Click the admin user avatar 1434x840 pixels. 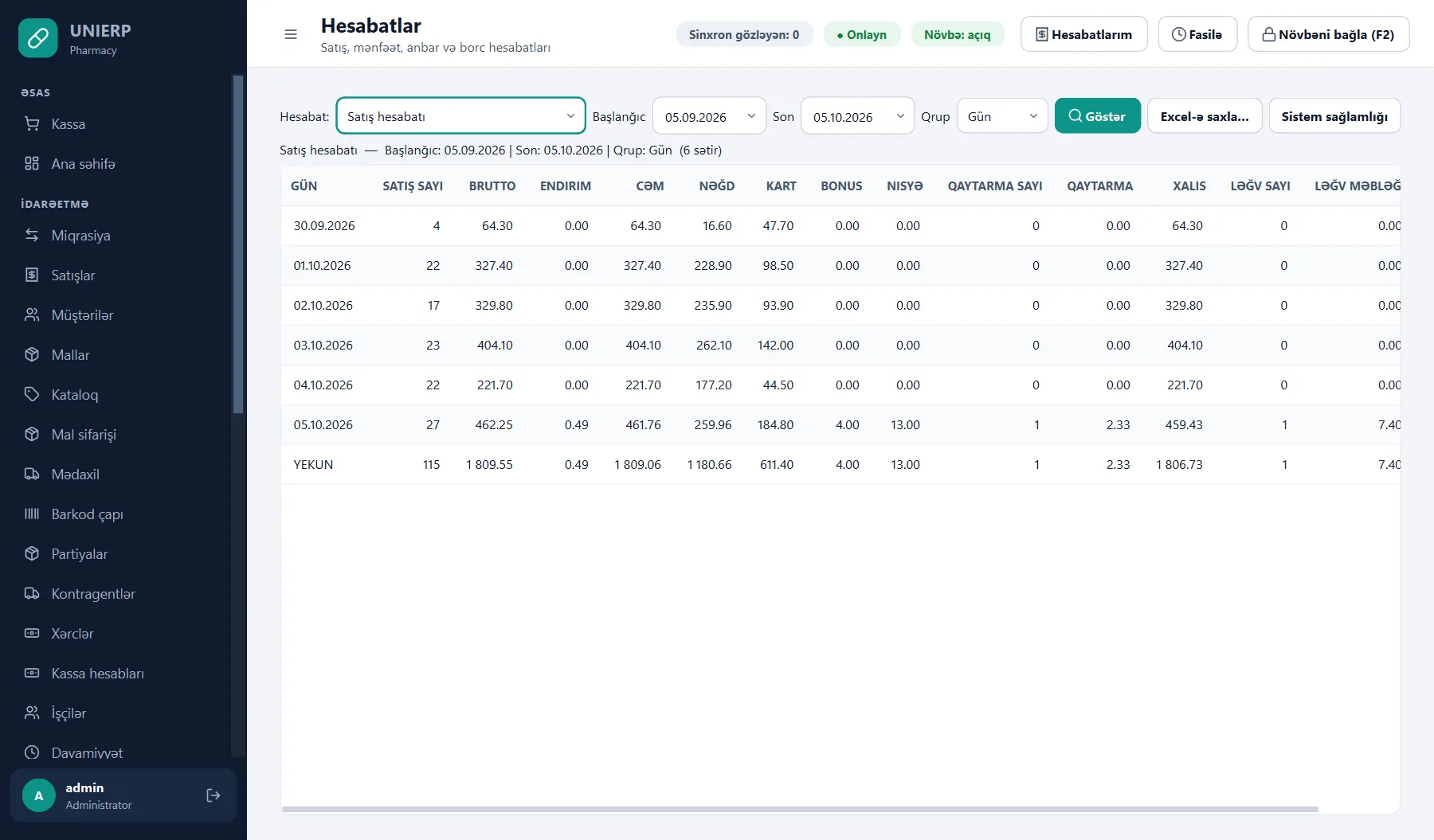(x=38, y=795)
